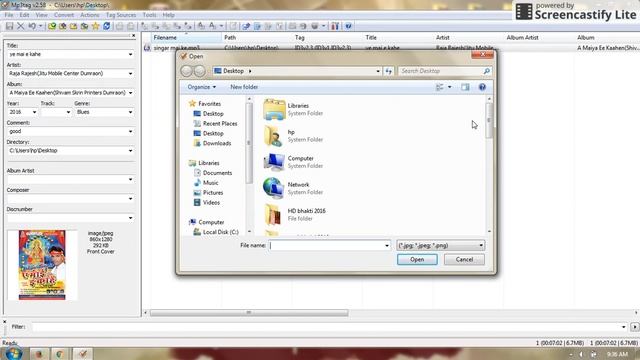Screen dimensions: 640x360
Task: Expand the Album field dropdown
Action: (130, 93)
